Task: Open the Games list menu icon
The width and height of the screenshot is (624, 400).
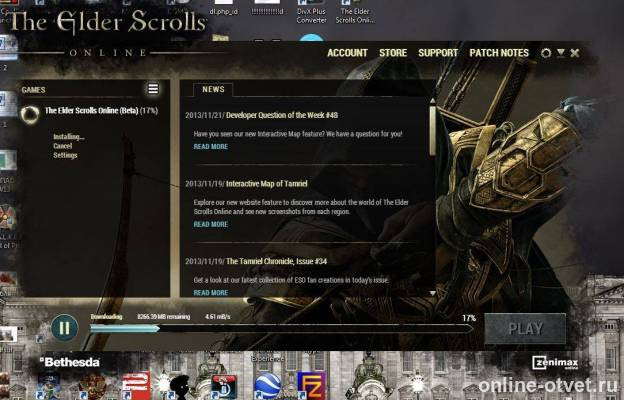Action: tap(152, 89)
